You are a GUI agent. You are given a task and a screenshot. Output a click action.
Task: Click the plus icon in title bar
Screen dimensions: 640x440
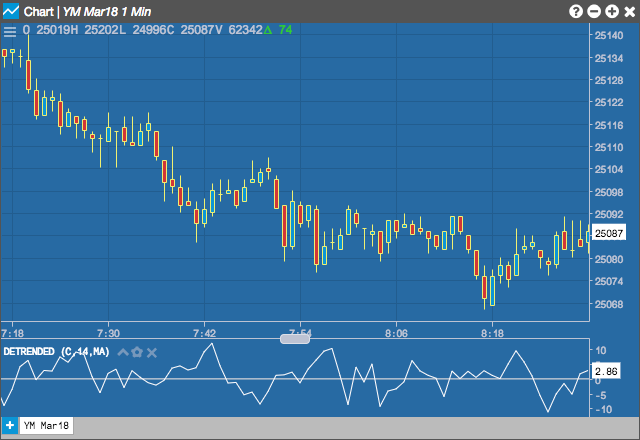[611, 11]
